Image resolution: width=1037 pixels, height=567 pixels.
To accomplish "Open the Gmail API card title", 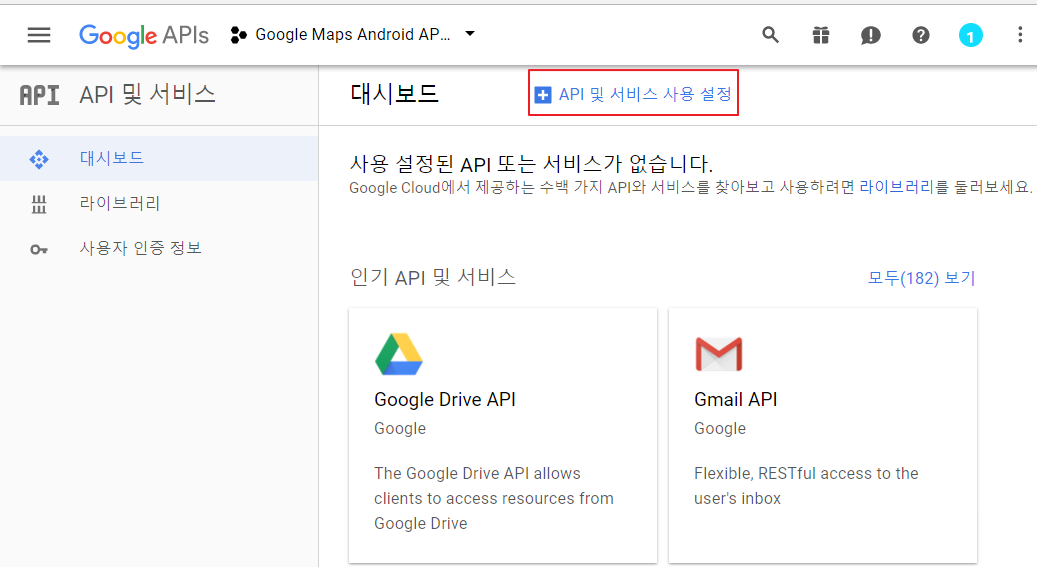I will pyautogui.click(x=735, y=400).
